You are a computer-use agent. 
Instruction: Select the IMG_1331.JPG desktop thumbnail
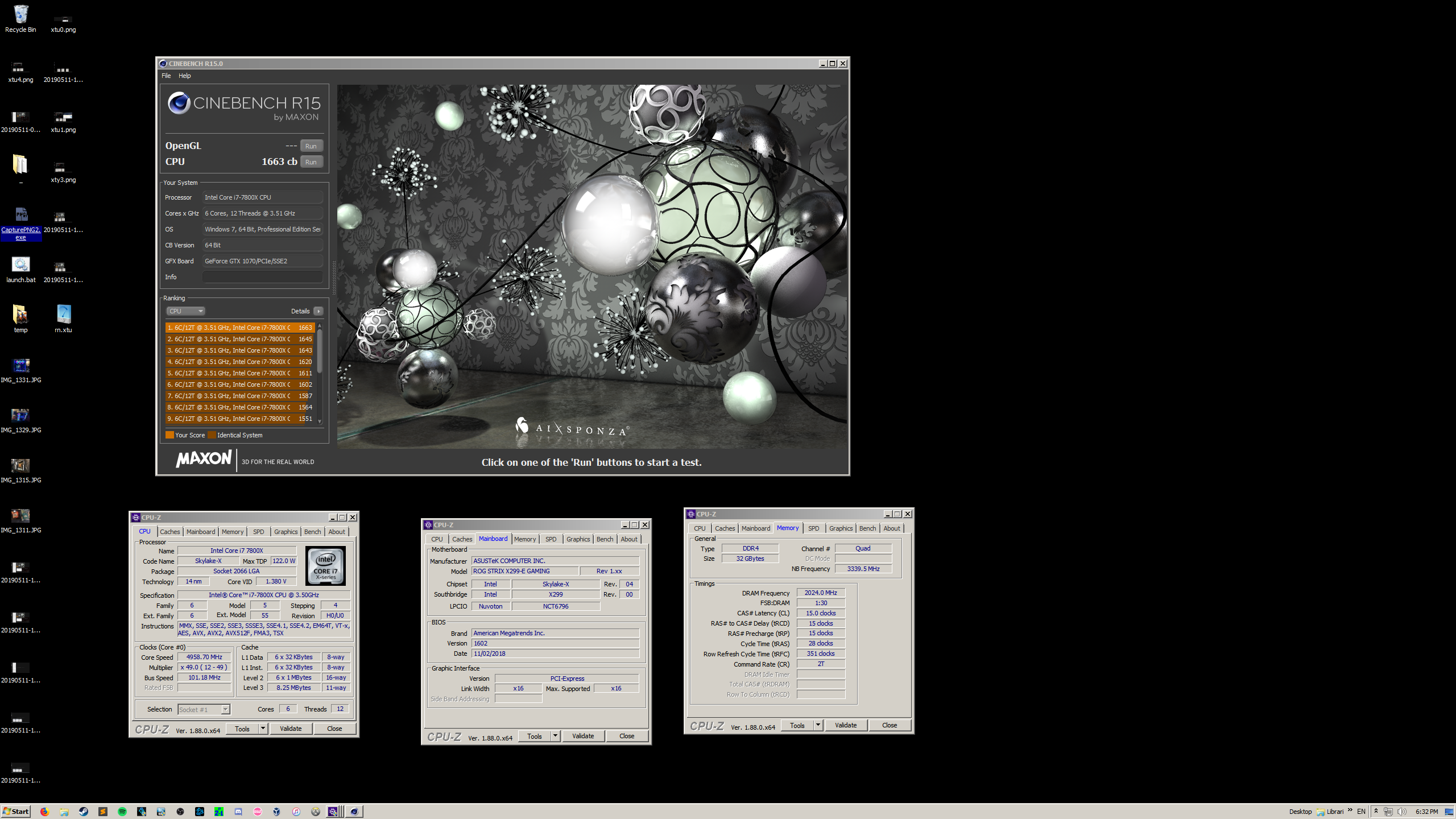tap(21, 370)
